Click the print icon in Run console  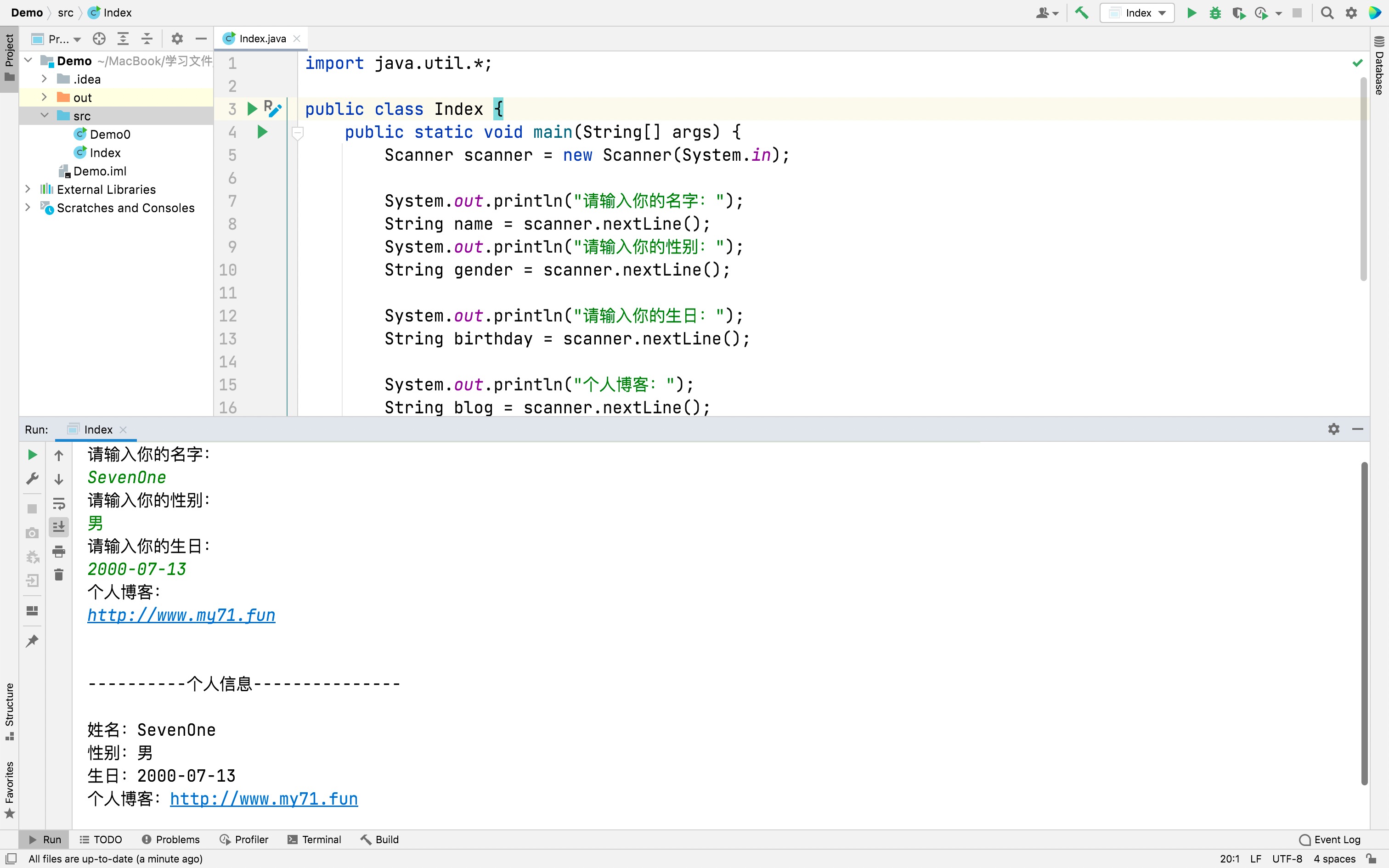click(58, 552)
